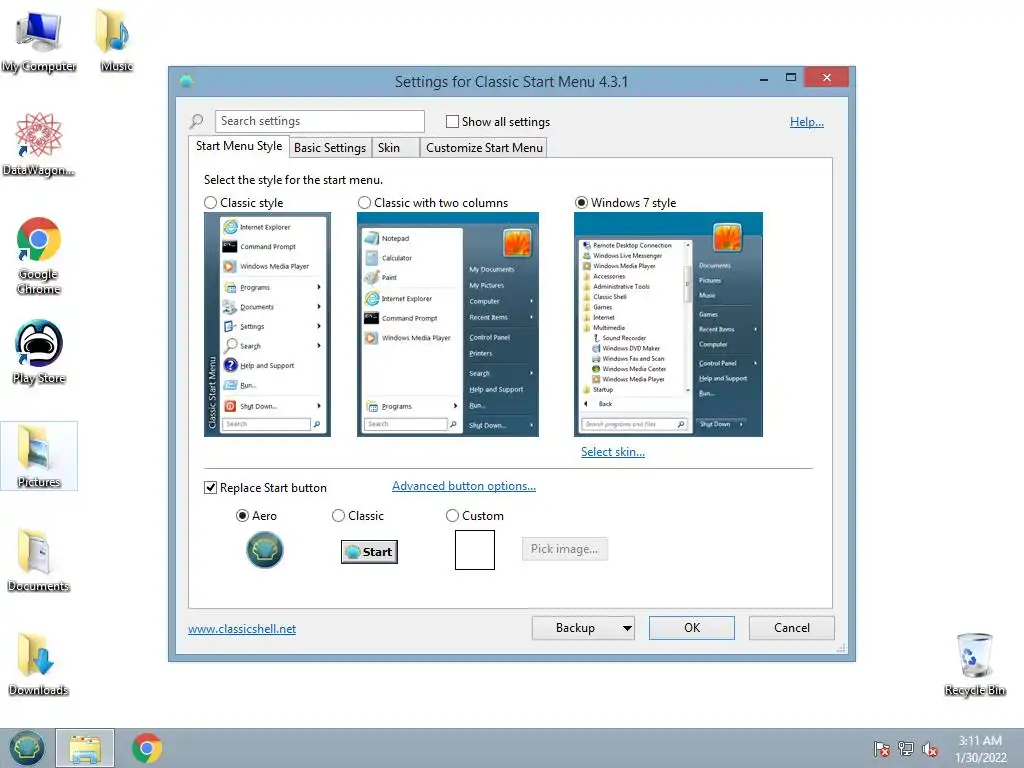
Task: Maximize the settings window
Action: [x=791, y=78]
